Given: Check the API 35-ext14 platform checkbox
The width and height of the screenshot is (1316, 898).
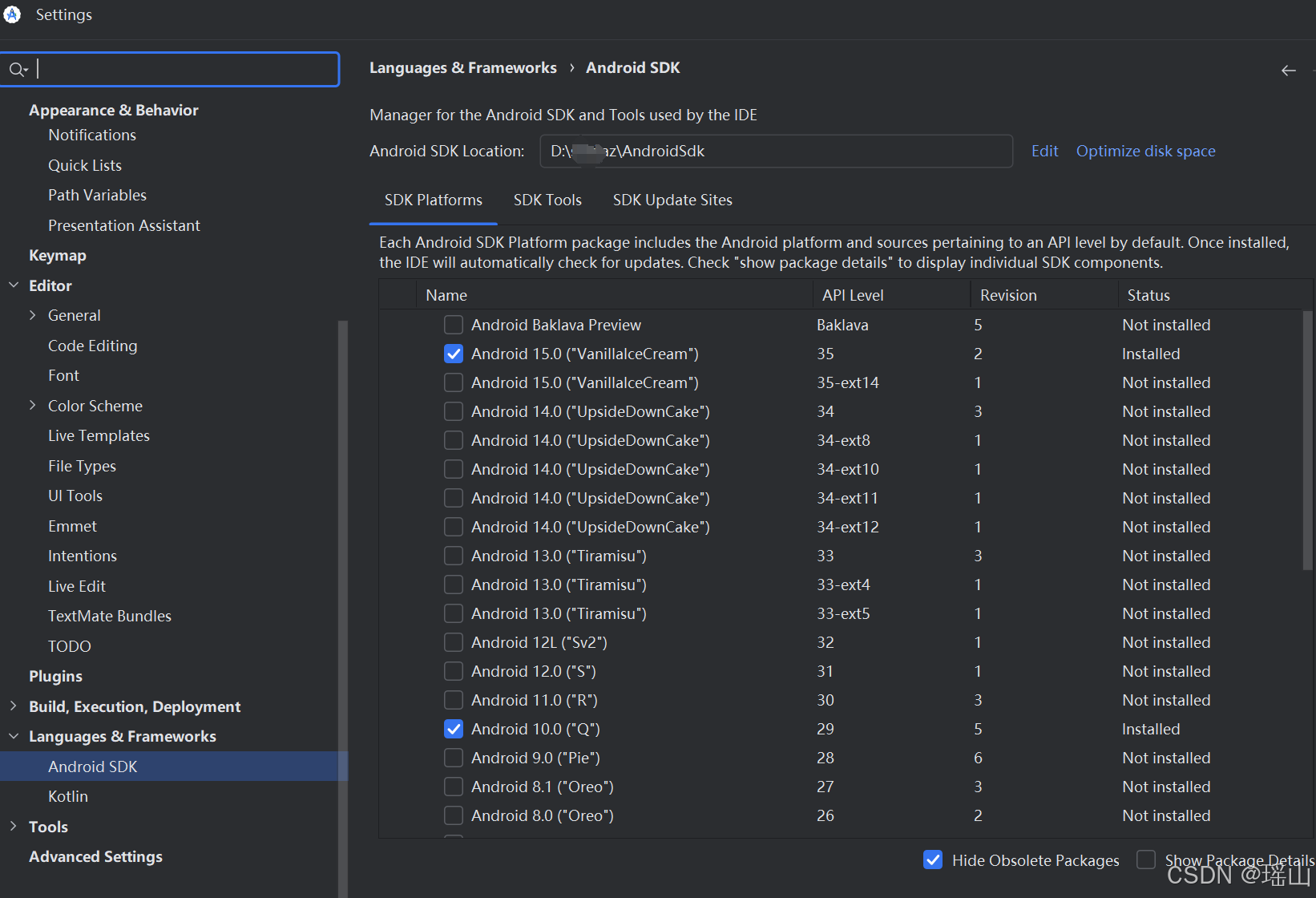Looking at the screenshot, I should [x=454, y=382].
